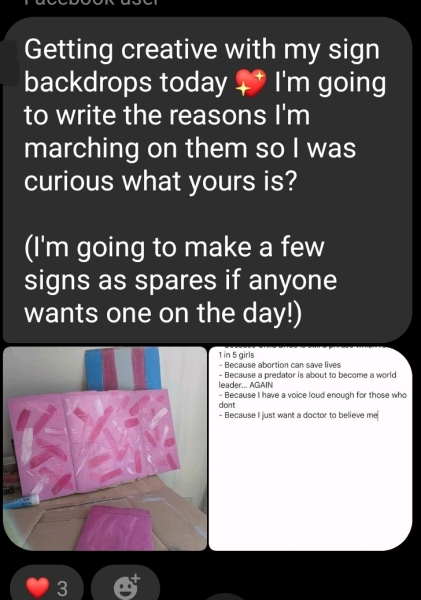View the reaction count showing 3
Image resolution: width=421 pixels, height=600 pixels.
(62, 588)
